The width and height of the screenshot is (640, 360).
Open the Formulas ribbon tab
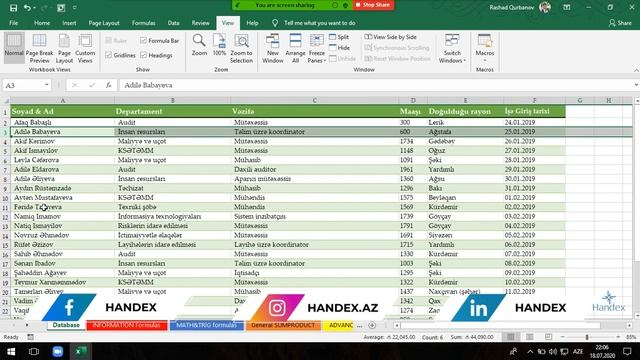click(x=143, y=23)
